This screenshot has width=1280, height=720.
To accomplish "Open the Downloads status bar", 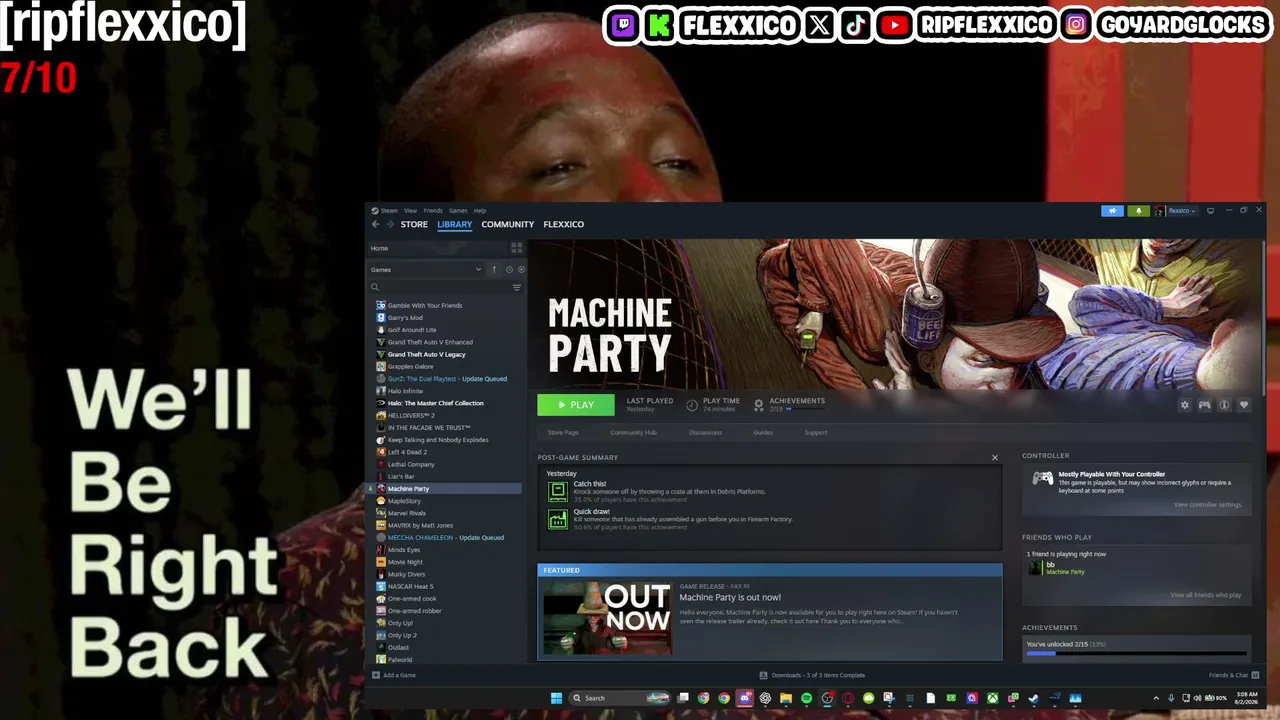I will coord(812,675).
